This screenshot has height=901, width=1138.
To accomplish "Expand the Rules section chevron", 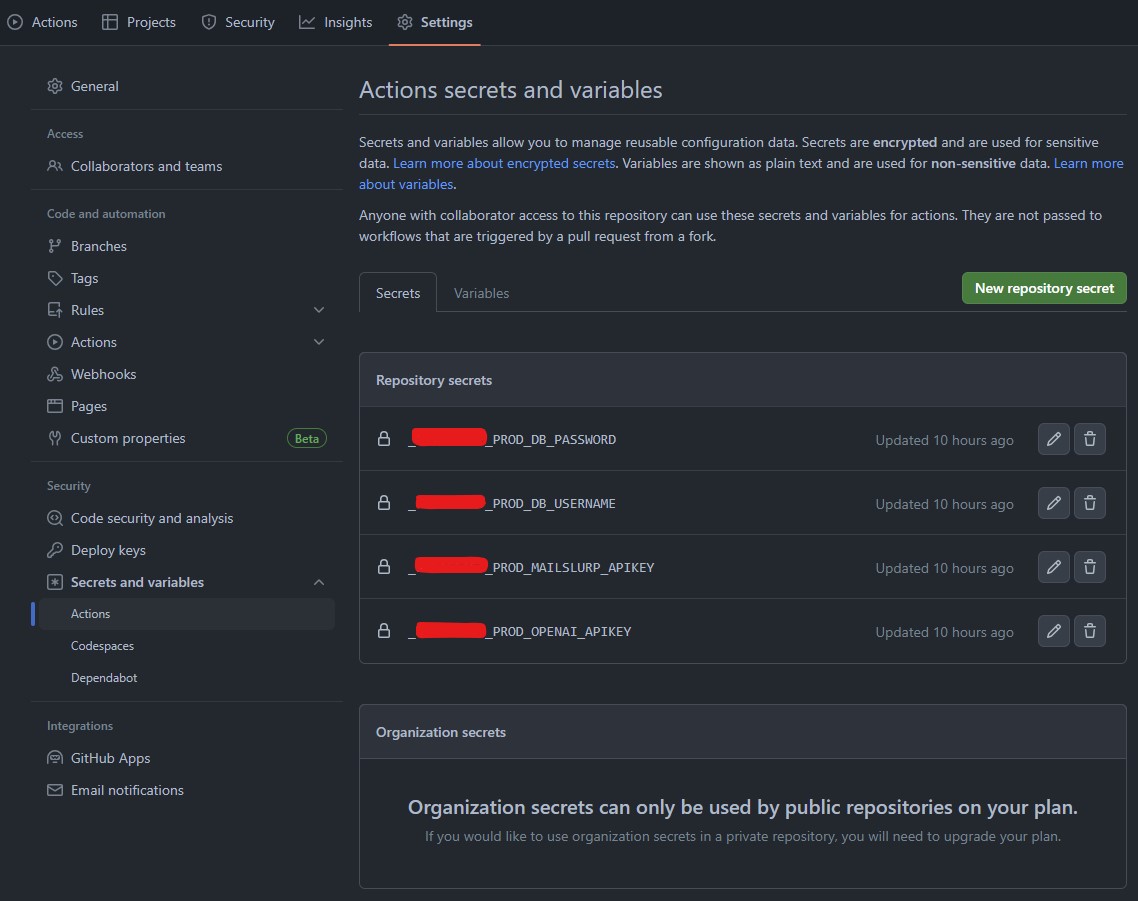I will click(x=319, y=310).
